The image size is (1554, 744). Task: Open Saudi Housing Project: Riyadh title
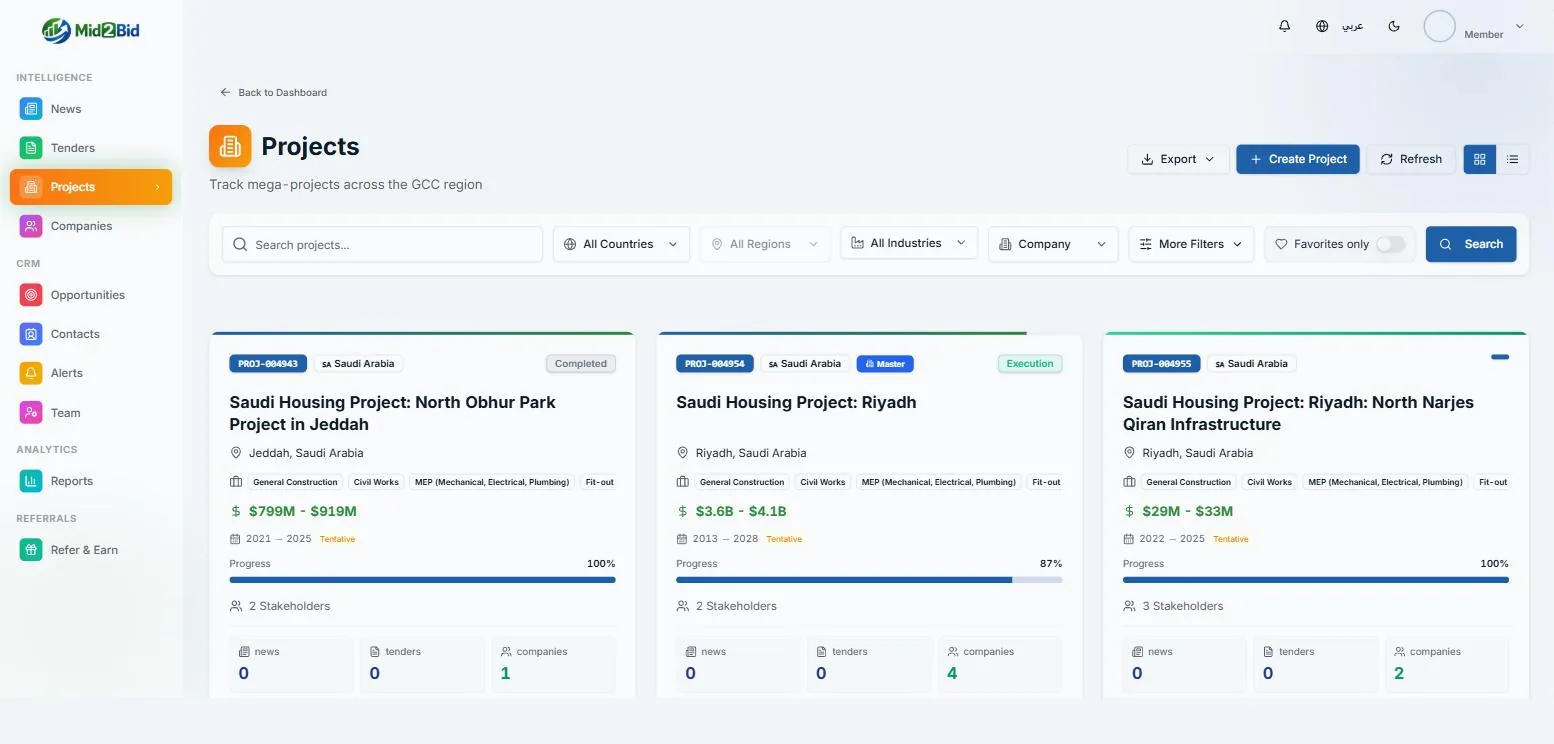[796, 402]
